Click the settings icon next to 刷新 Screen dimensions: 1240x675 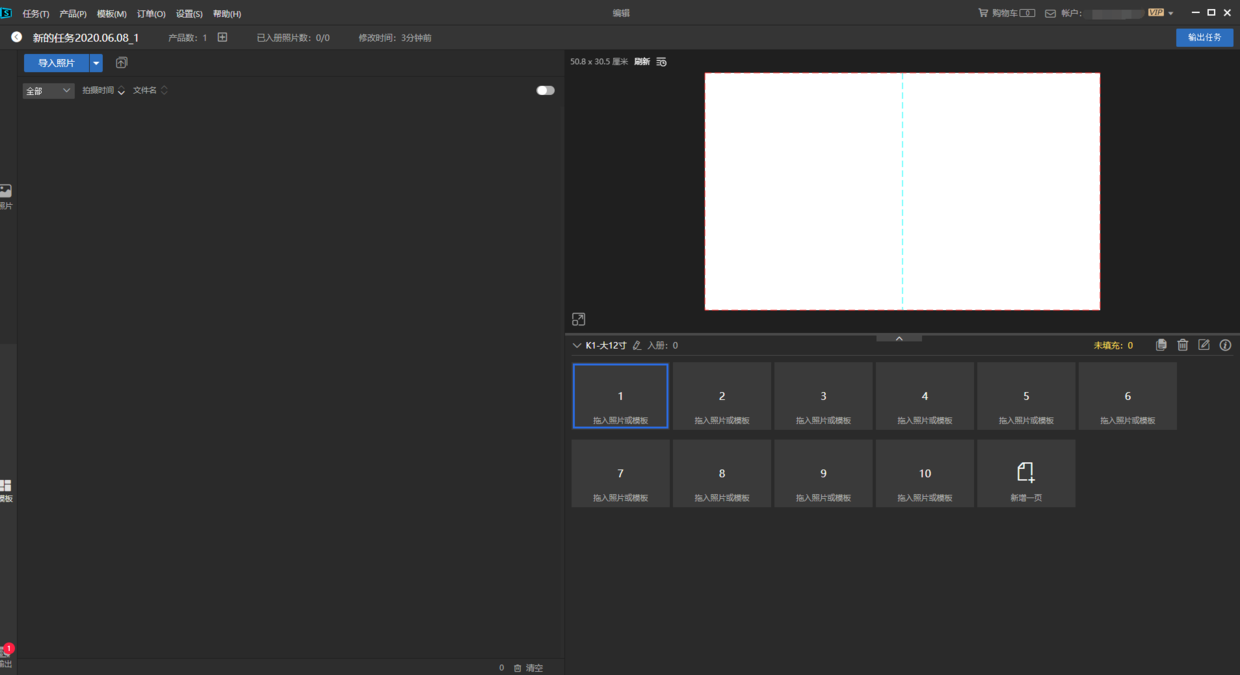click(x=661, y=62)
